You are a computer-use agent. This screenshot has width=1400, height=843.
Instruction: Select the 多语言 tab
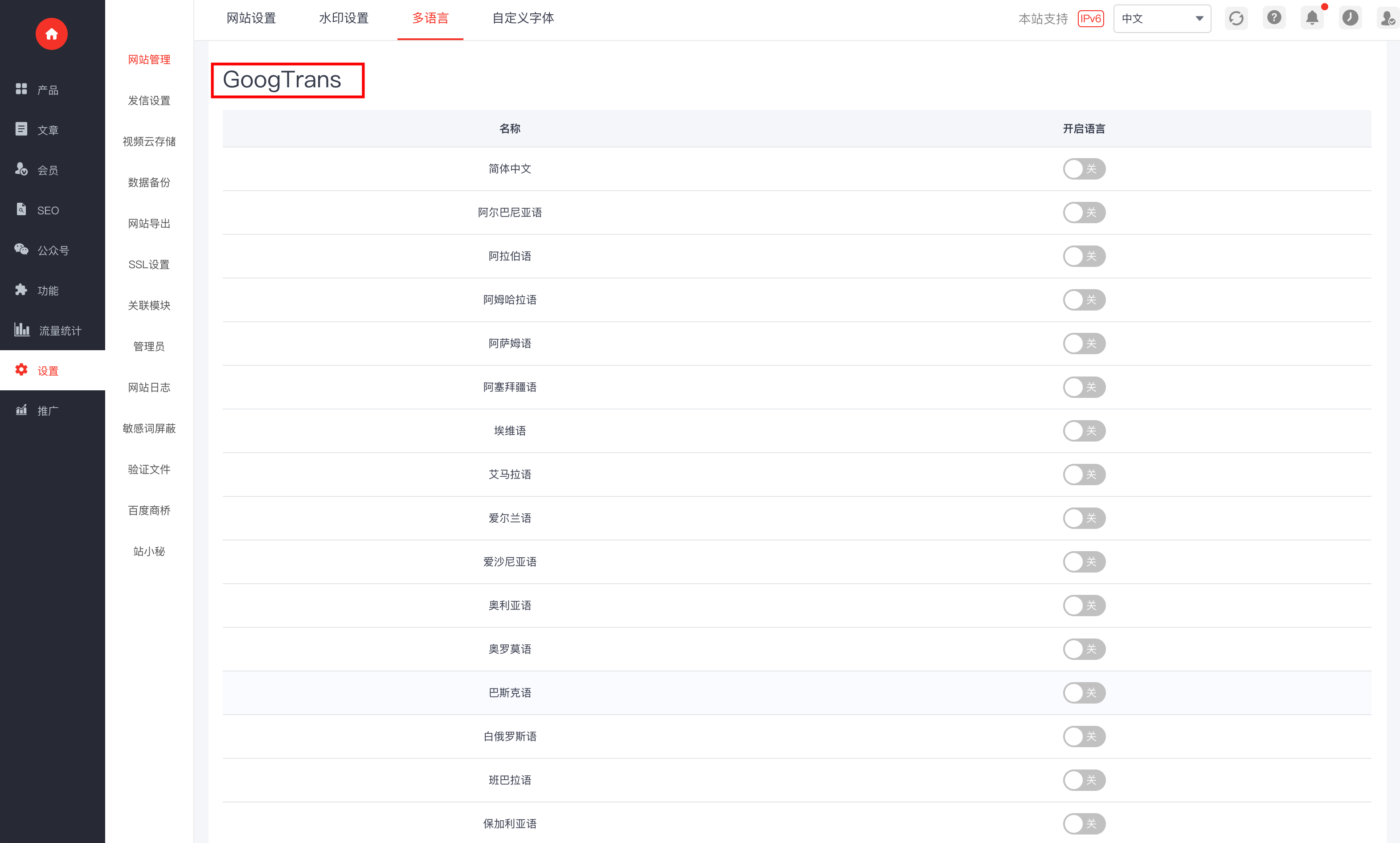click(x=430, y=19)
